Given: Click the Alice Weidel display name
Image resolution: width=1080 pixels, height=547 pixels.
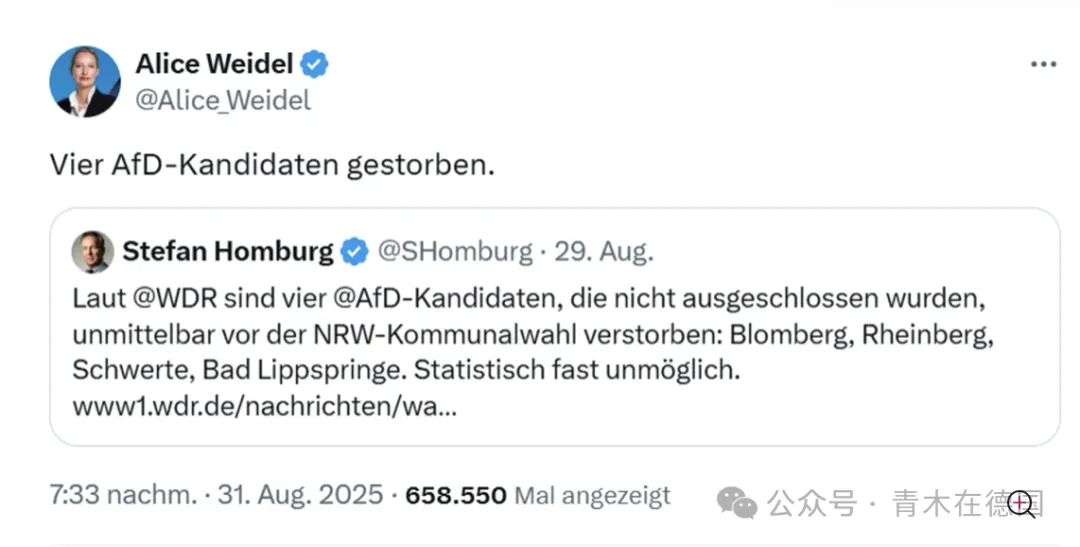Looking at the screenshot, I should coord(214,65).
